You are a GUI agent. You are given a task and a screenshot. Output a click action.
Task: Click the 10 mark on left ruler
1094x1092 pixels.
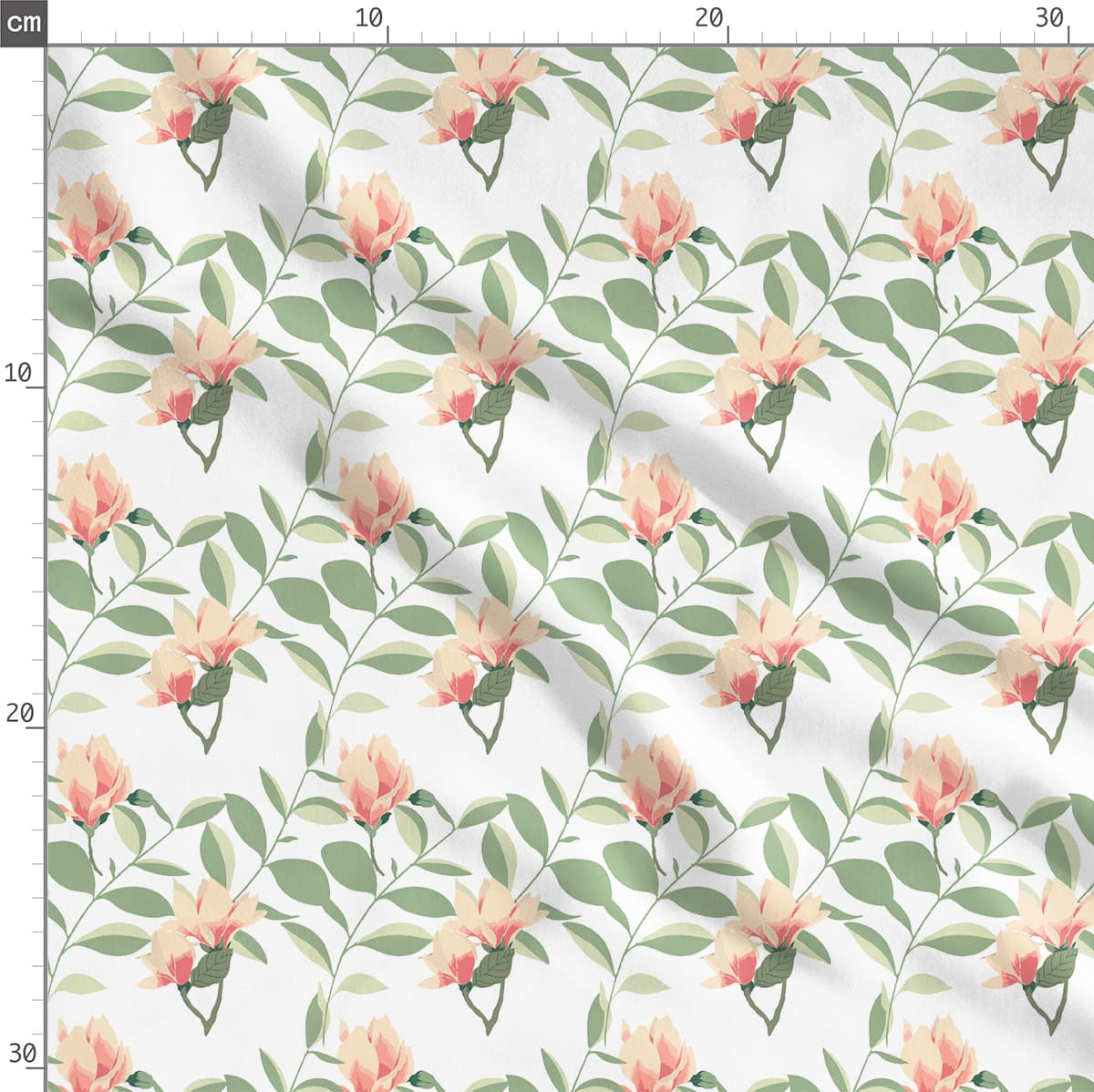[x=19, y=372]
